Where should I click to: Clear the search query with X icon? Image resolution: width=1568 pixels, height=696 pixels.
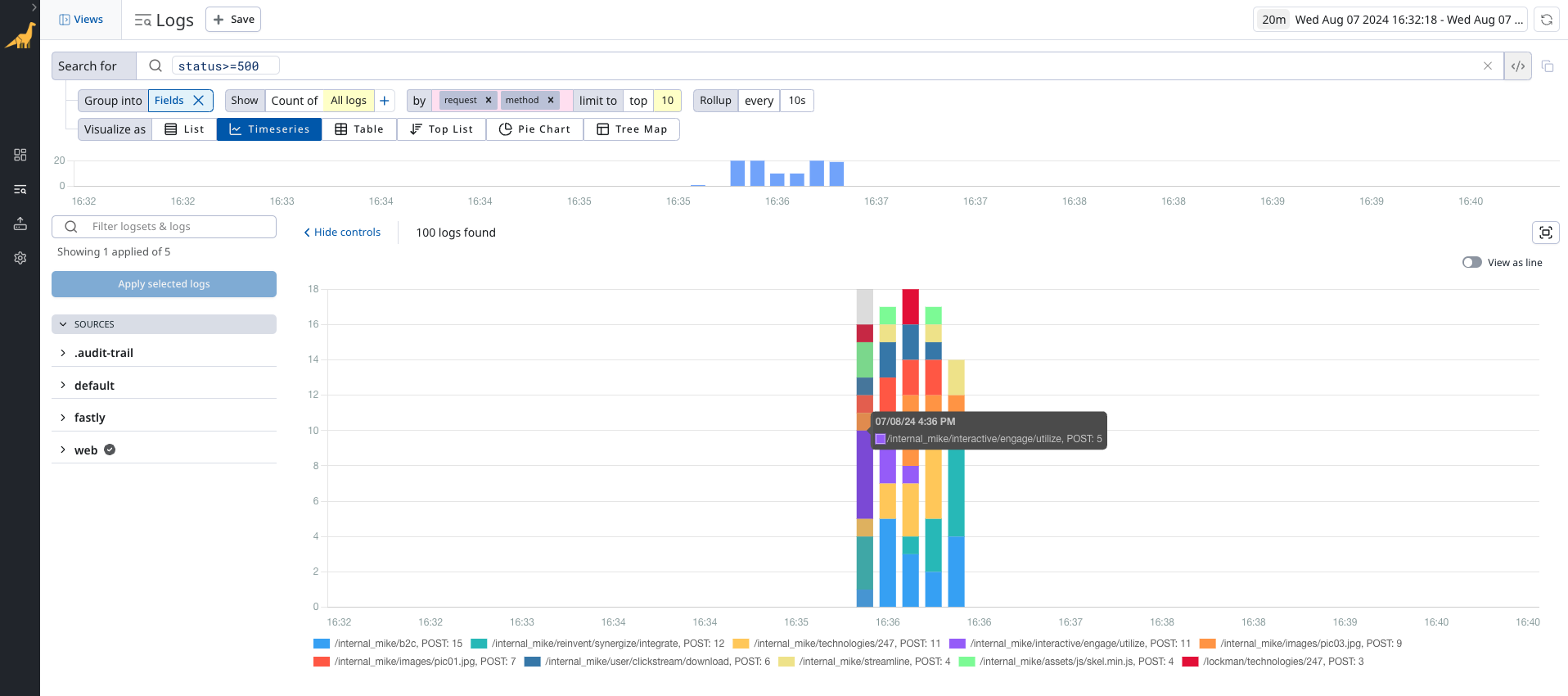pos(1487,66)
